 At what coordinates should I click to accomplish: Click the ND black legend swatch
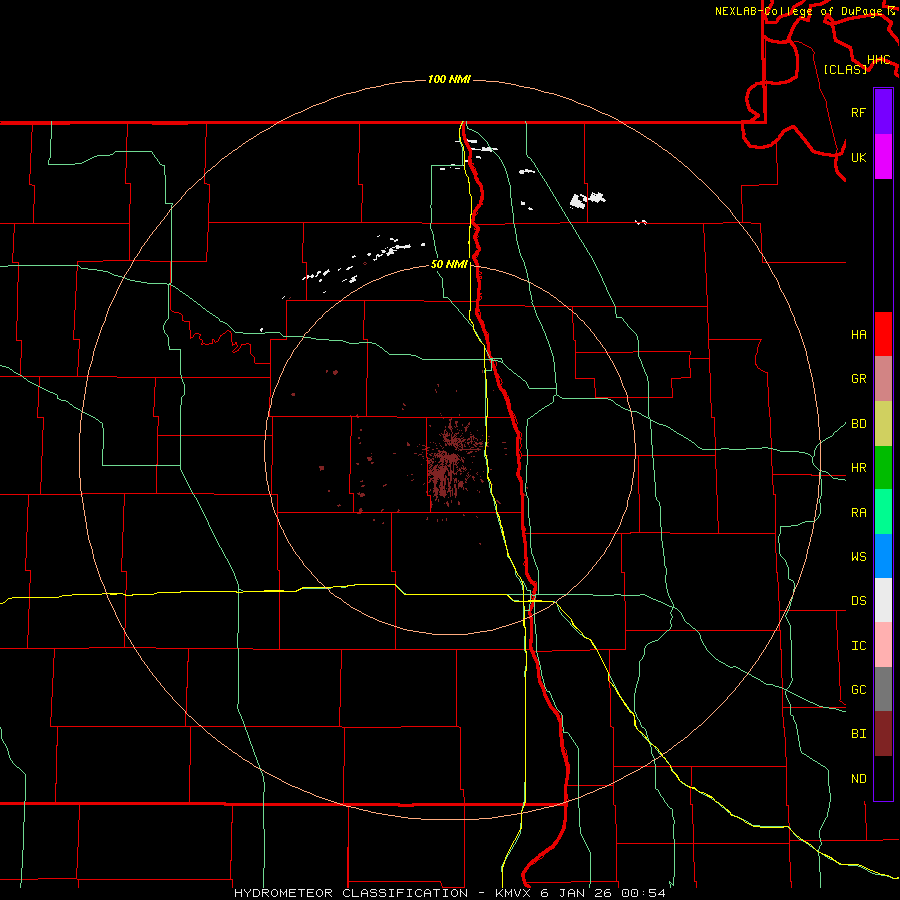883,778
